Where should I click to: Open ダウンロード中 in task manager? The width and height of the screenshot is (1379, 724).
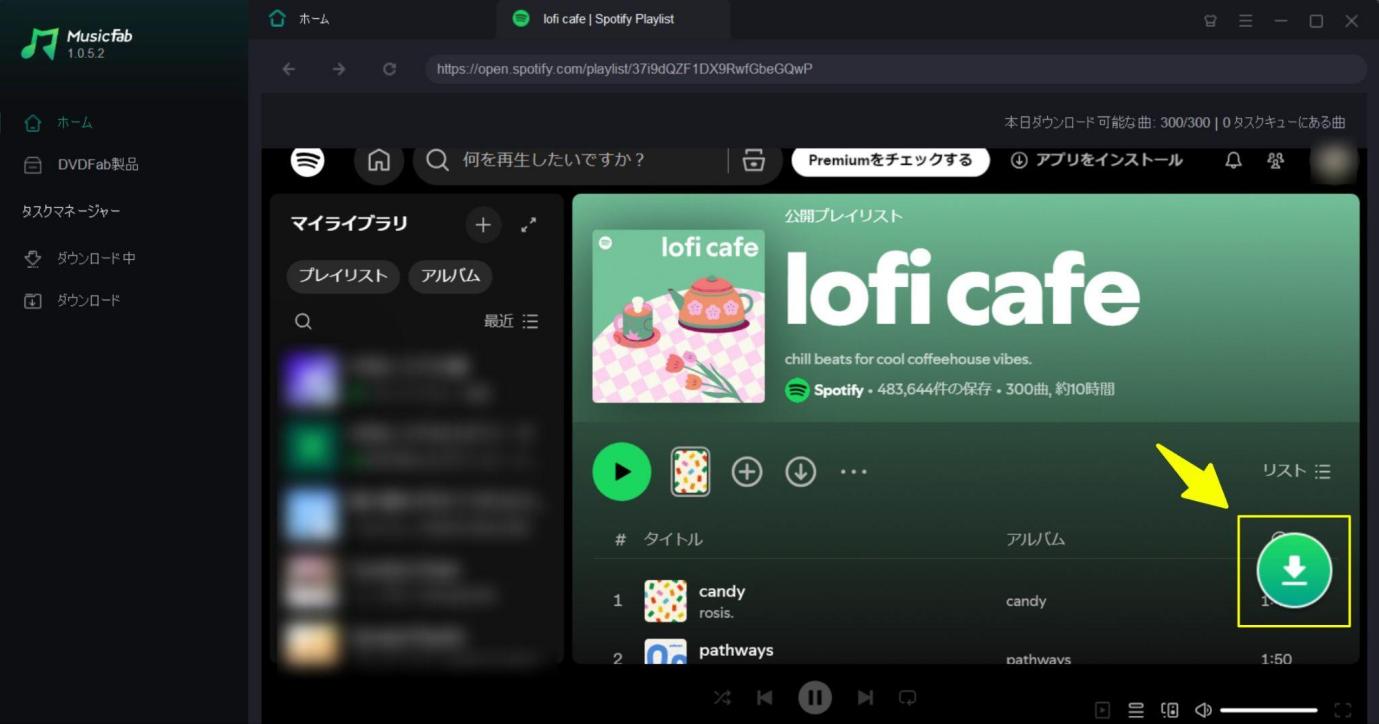click(x=80, y=258)
